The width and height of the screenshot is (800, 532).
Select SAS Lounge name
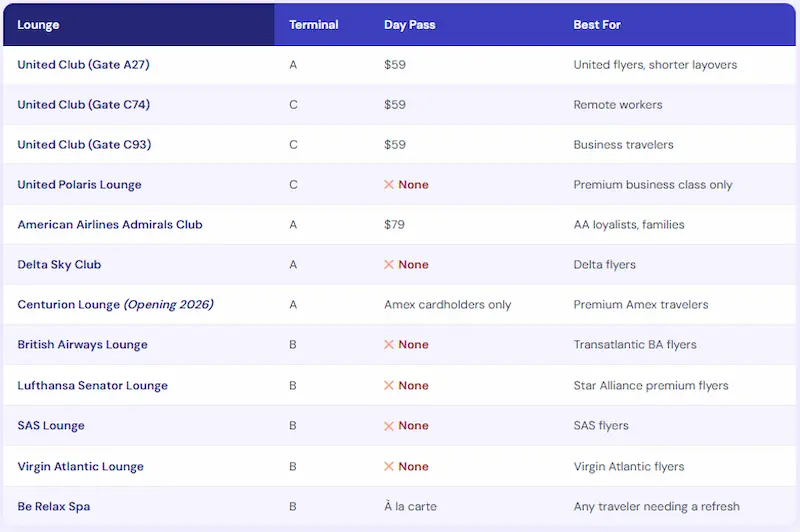point(51,426)
